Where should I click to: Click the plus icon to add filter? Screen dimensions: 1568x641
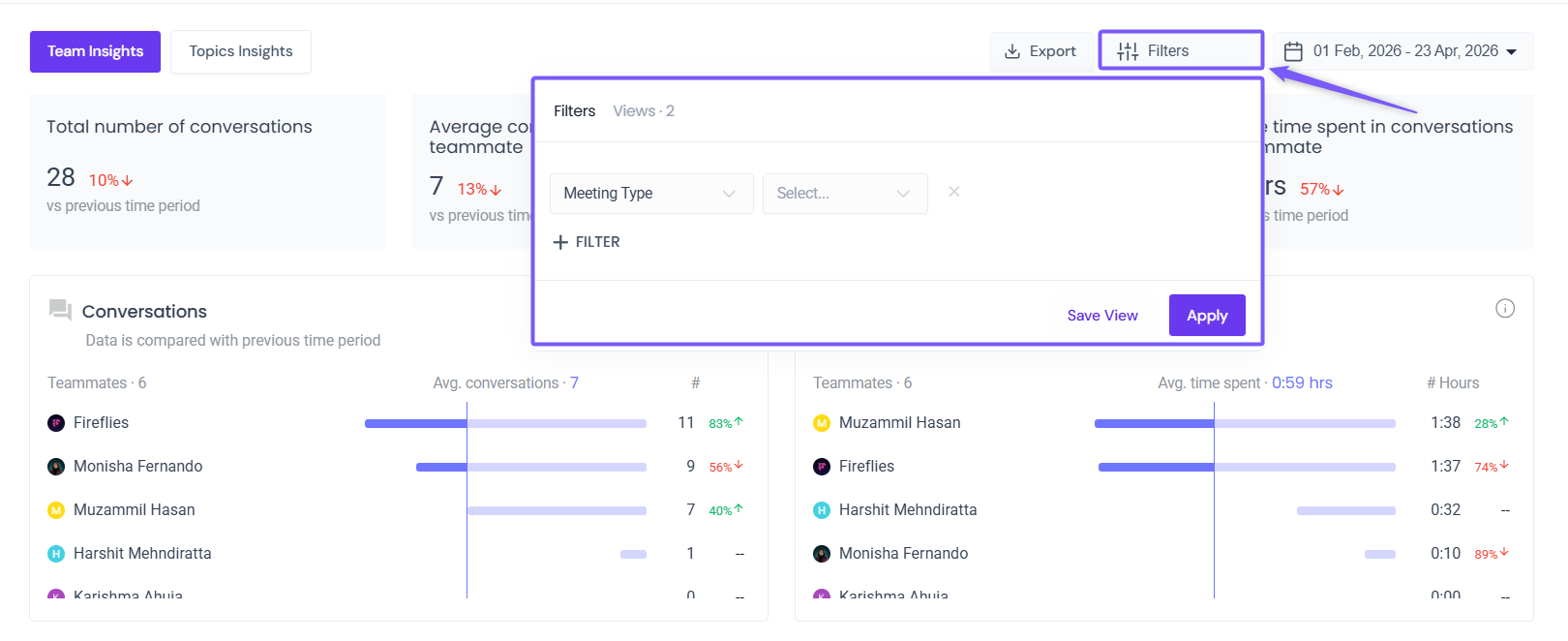coord(560,242)
